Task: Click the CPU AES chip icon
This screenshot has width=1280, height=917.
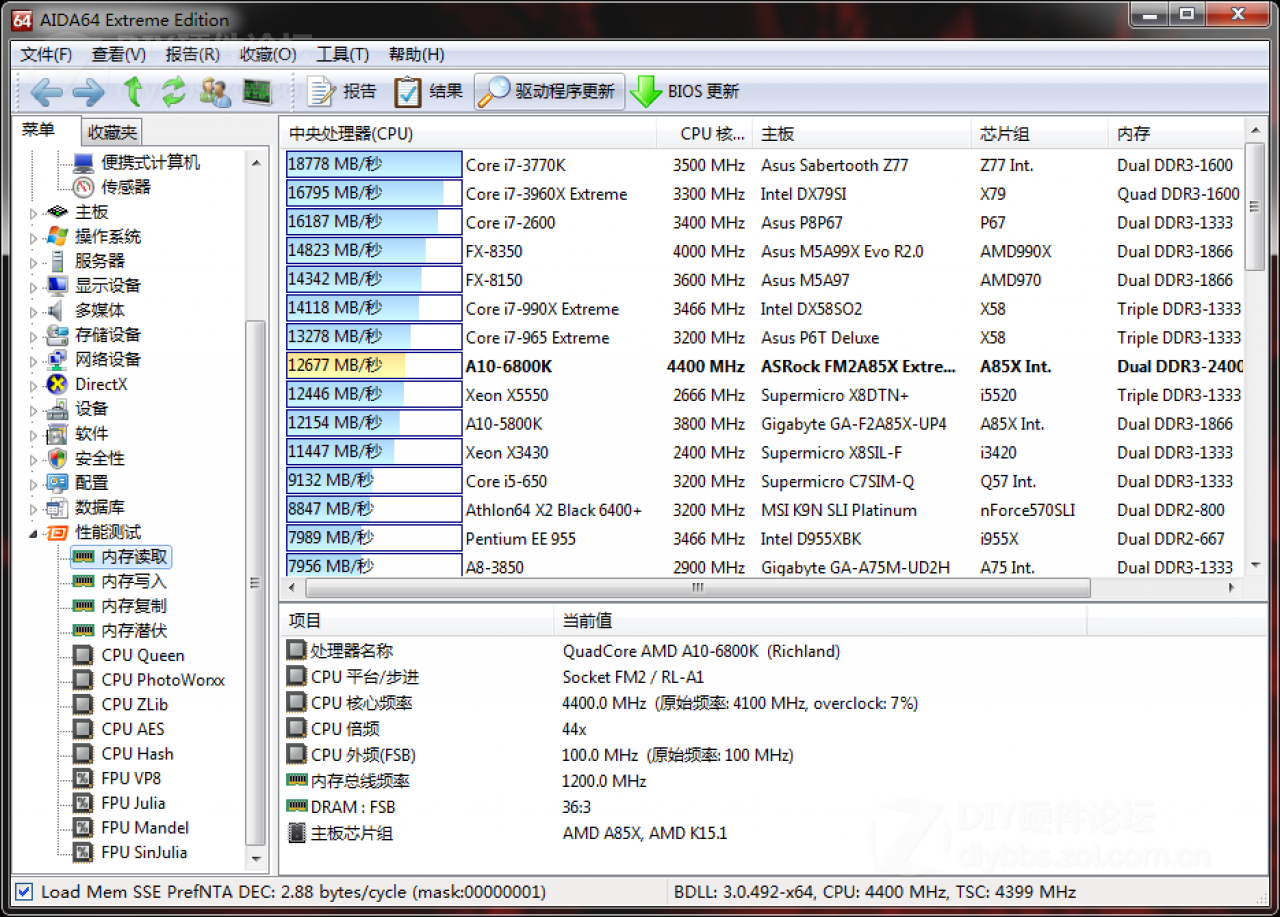Action: (x=84, y=729)
